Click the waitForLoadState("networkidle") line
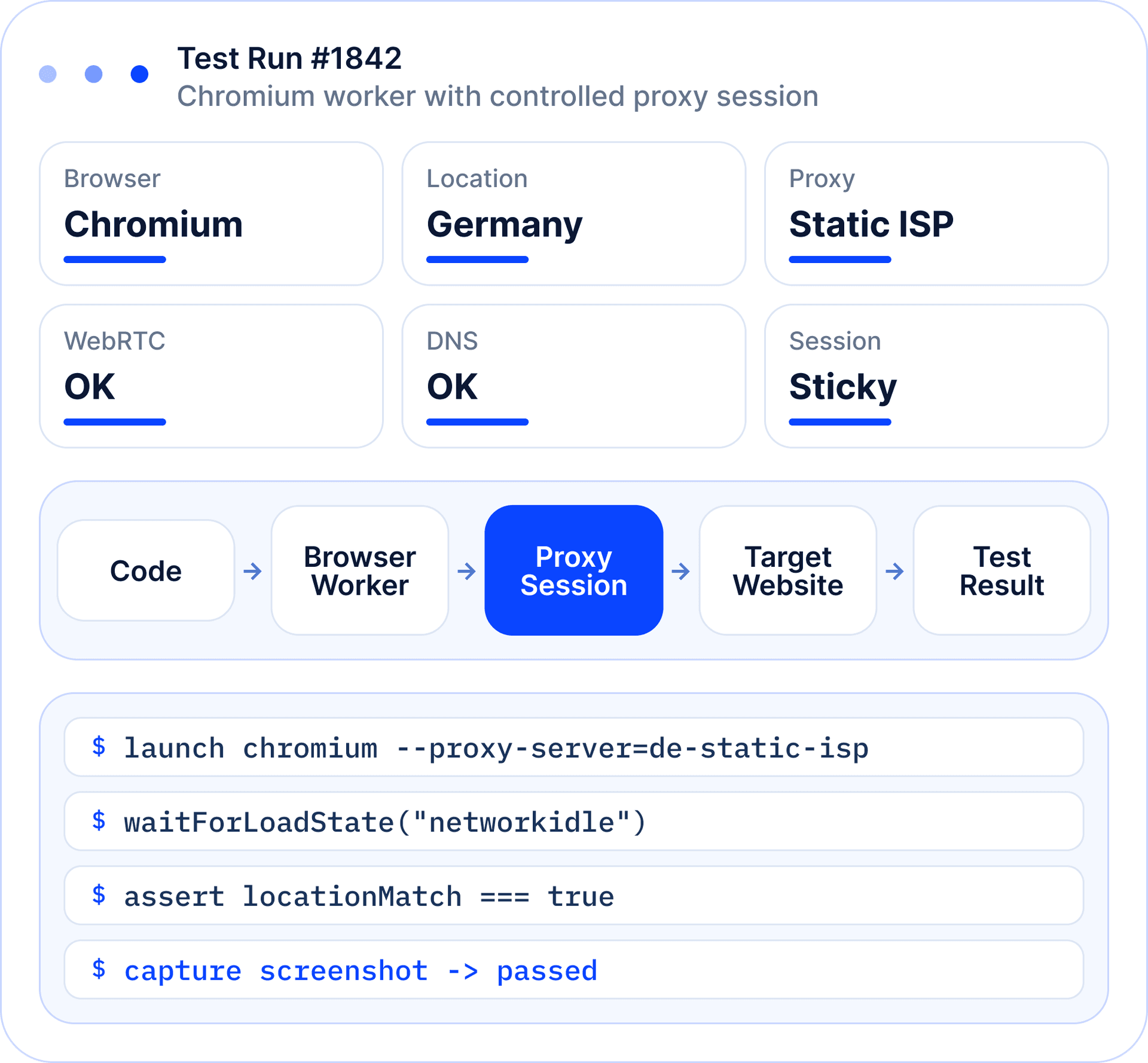Viewport: 1148px width, 1063px height. pyautogui.click(x=574, y=821)
